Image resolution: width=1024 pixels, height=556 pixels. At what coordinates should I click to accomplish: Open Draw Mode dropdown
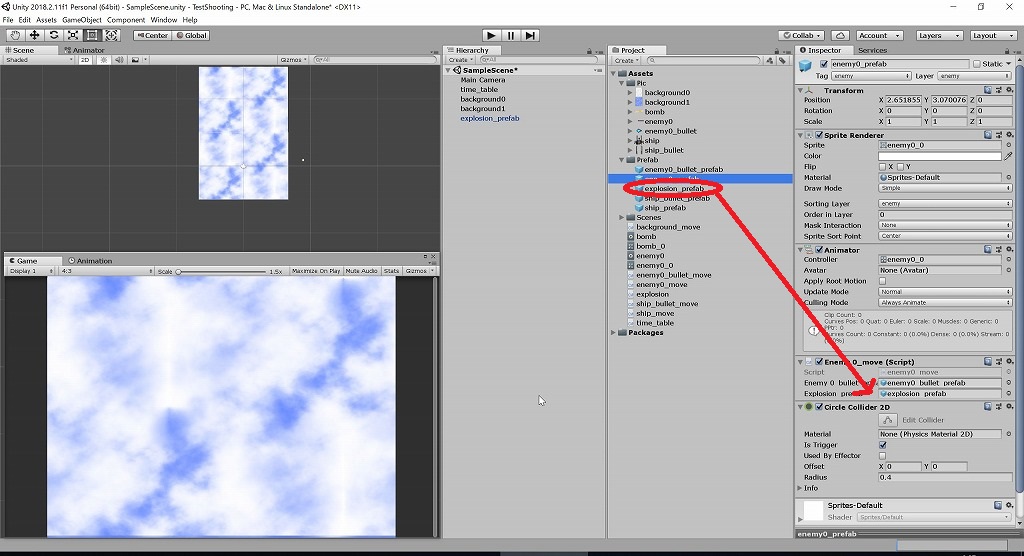(x=946, y=188)
